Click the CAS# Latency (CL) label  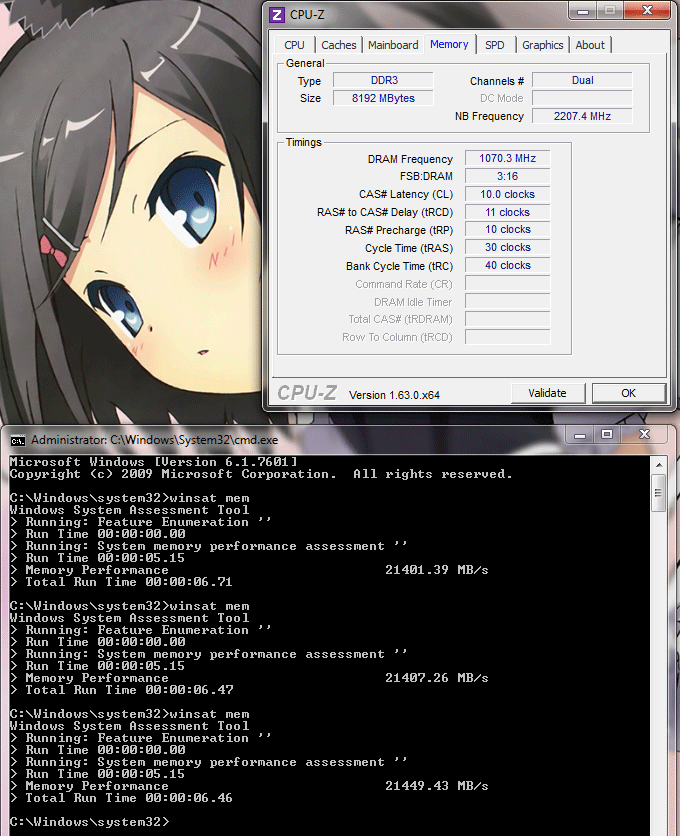click(x=406, y=195)
